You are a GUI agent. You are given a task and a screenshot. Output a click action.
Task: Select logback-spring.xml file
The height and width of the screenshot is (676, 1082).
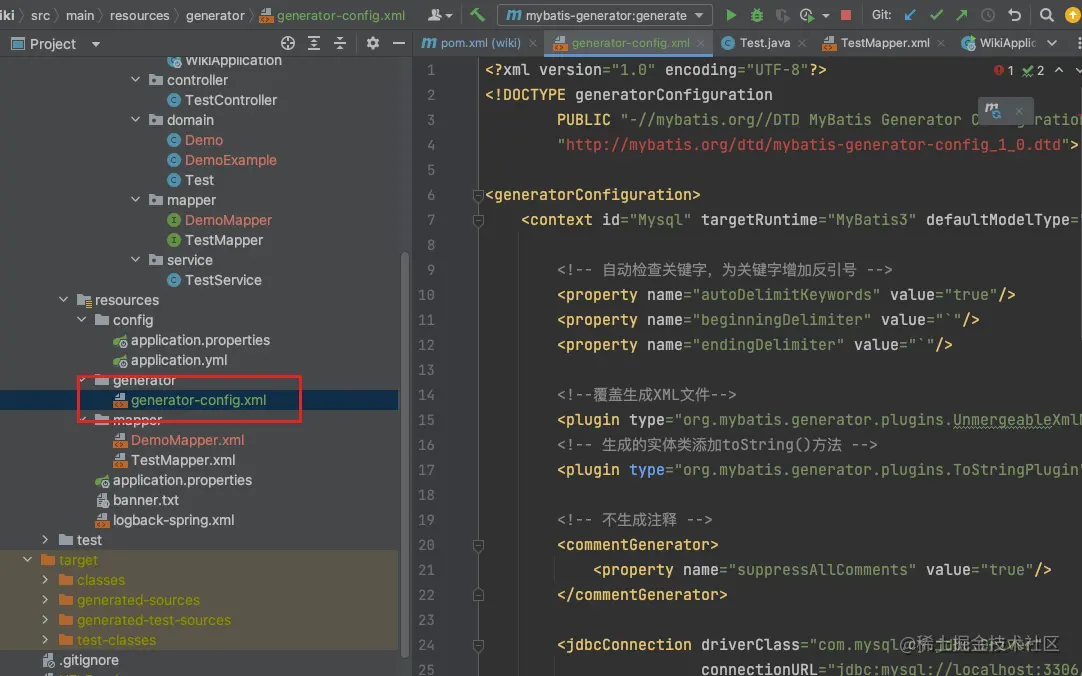(x=173, y=520)
